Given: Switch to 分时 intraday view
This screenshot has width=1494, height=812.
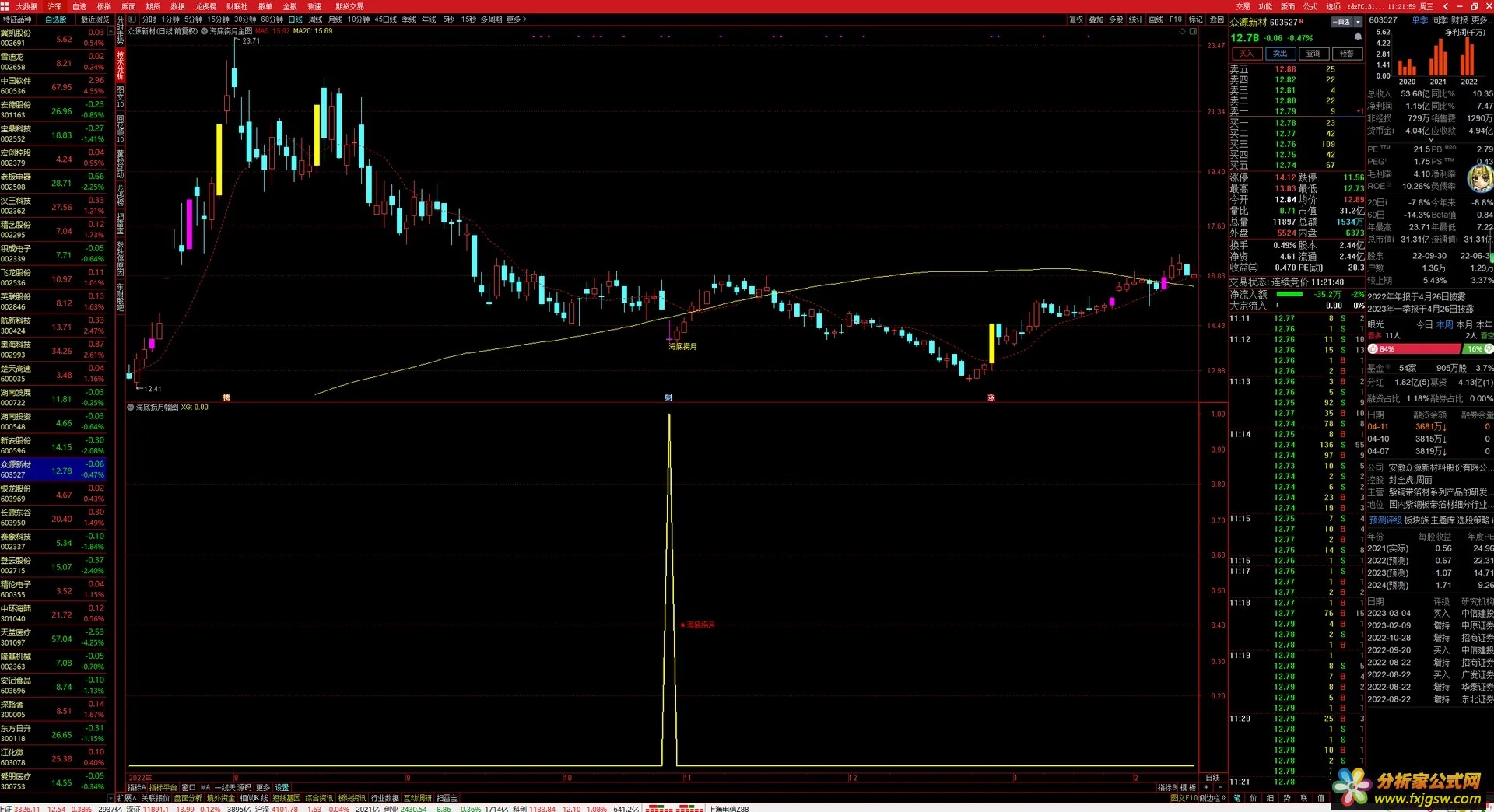Looking at the screenshot, I should [149, 19].
